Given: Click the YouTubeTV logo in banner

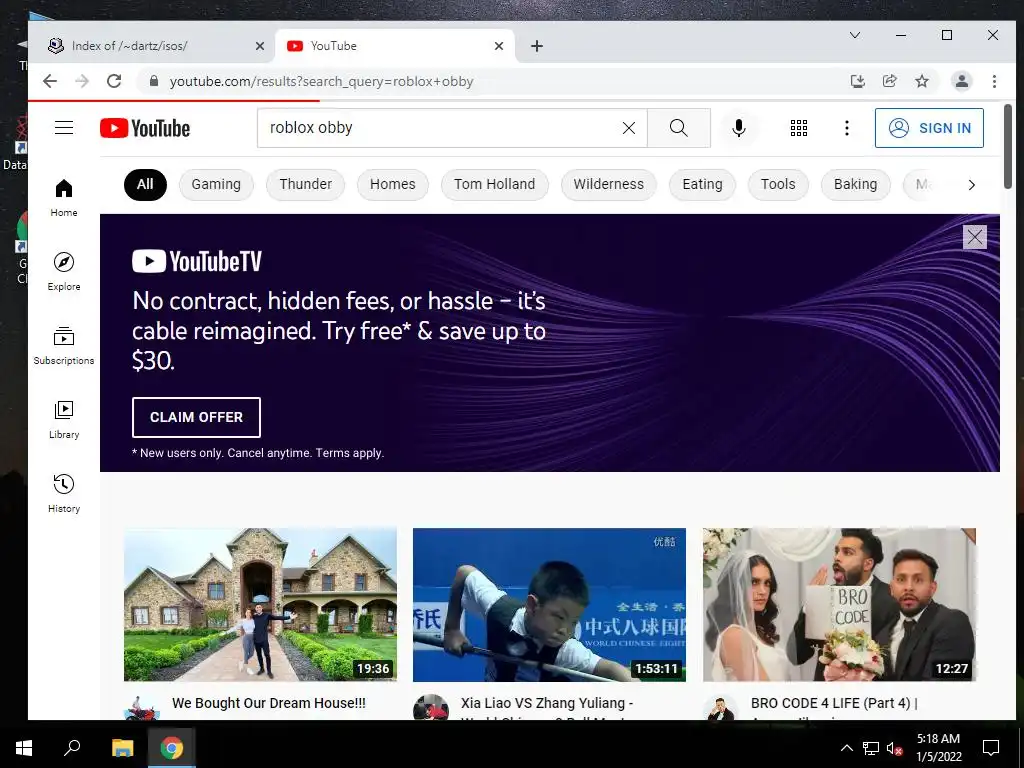Looking at the screenshot, I should (x=197, y=261).
